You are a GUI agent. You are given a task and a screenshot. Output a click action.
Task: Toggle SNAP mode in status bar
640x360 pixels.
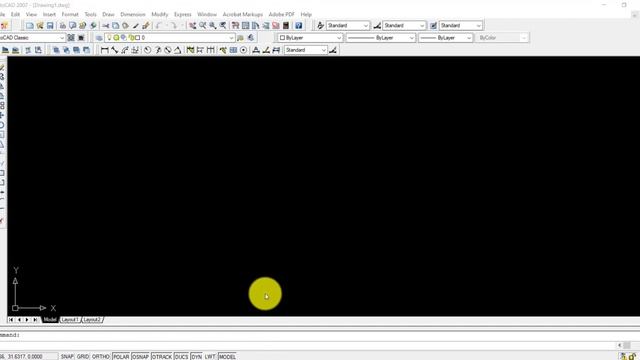tap(67, 357)
